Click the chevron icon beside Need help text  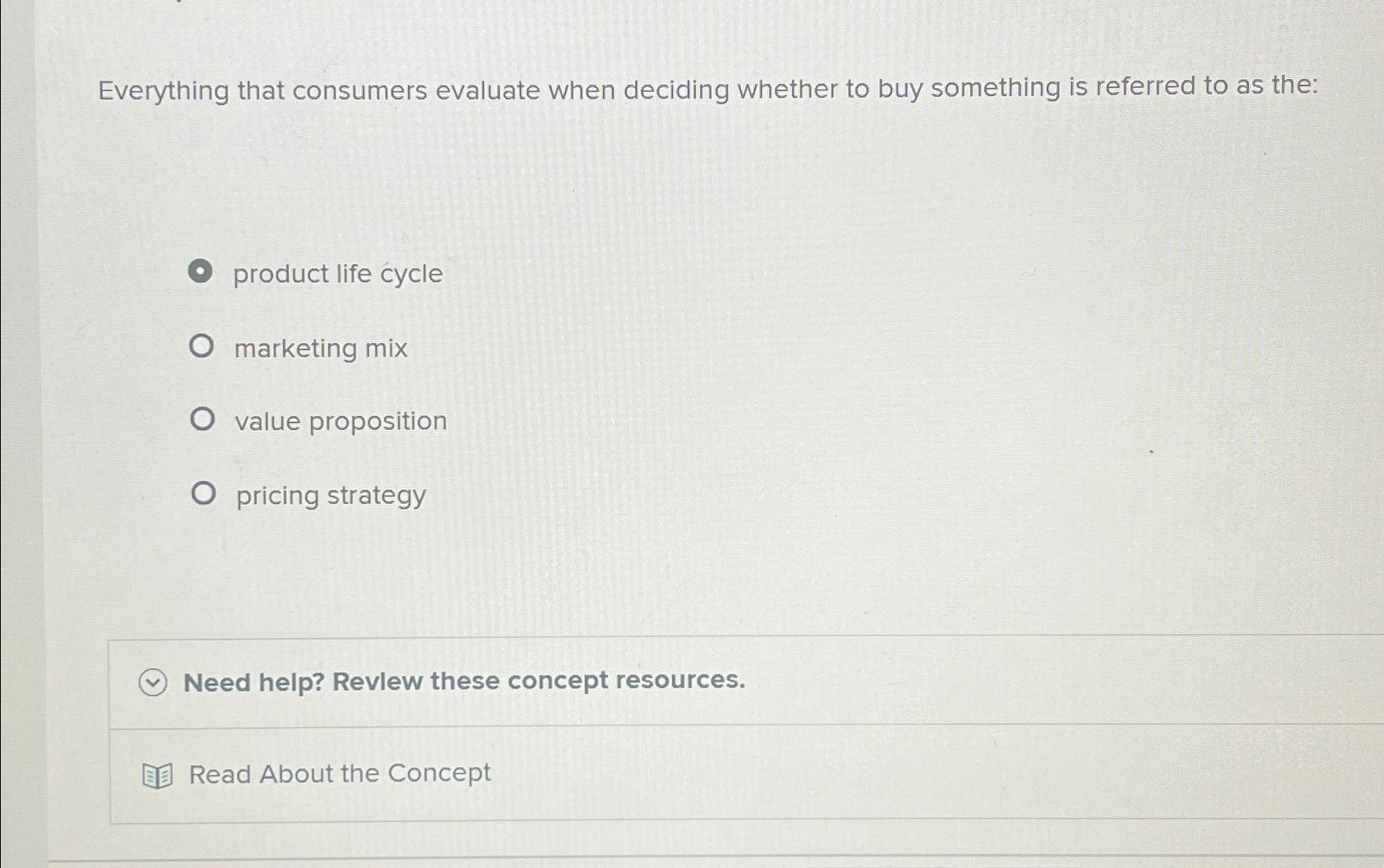pyautogui.click(x=151, y=683)
